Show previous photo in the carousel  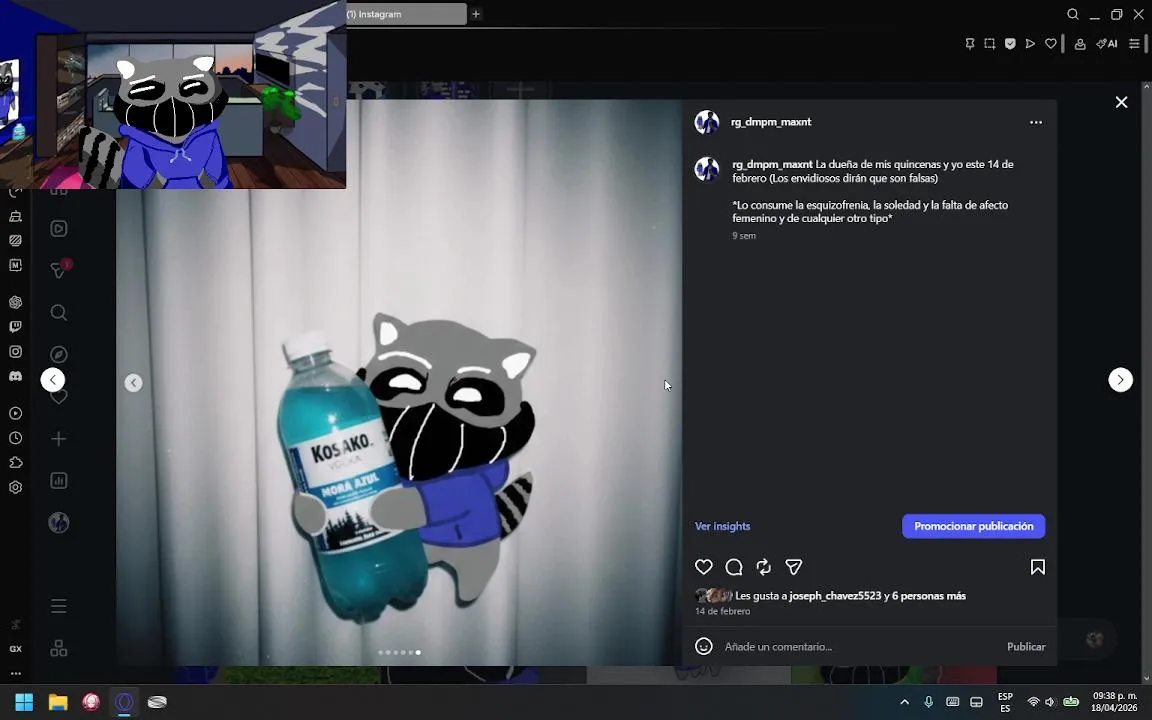coord(133,382)
